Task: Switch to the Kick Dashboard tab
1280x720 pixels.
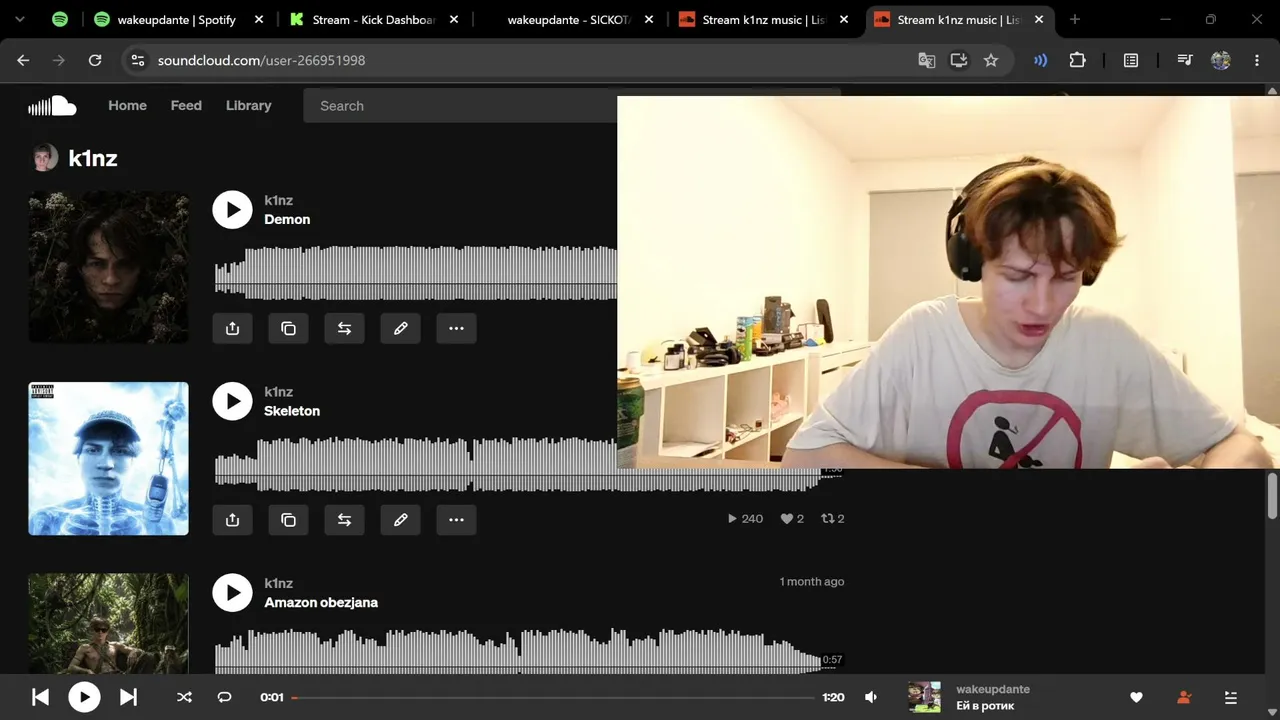Action: point(375,20)
